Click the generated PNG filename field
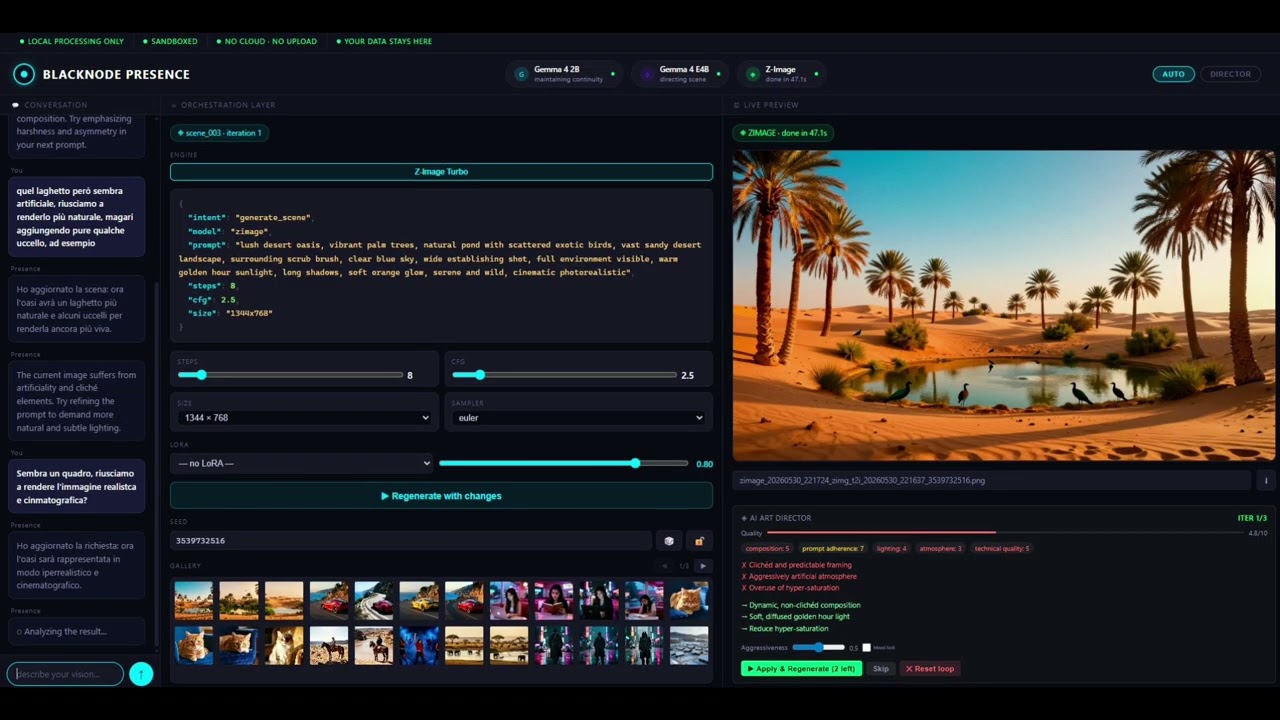The height and width of the screenshot is (720, 1280). tap(992, 480)
